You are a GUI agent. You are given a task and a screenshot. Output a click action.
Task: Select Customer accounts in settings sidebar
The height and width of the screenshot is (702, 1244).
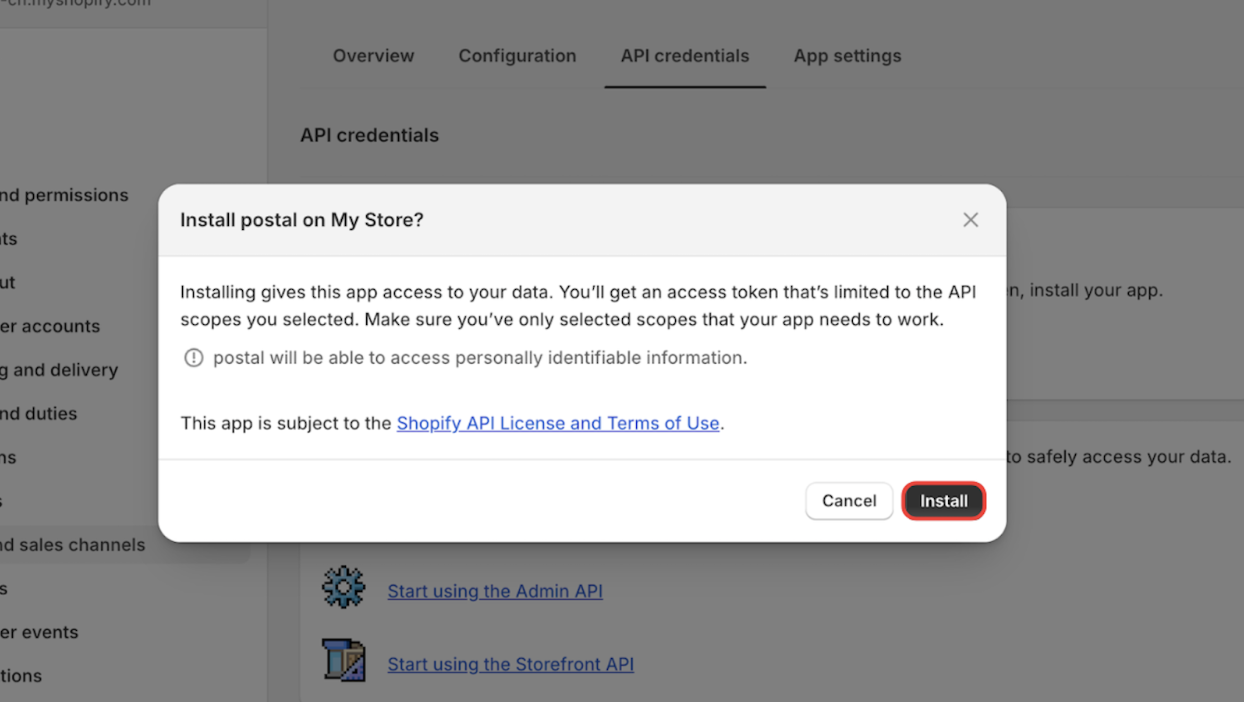click(x=50, y=326)
